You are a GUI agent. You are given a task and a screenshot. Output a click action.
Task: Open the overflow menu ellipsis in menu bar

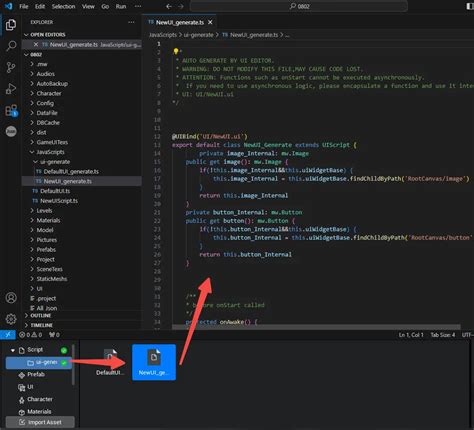(x=138, y=6)
